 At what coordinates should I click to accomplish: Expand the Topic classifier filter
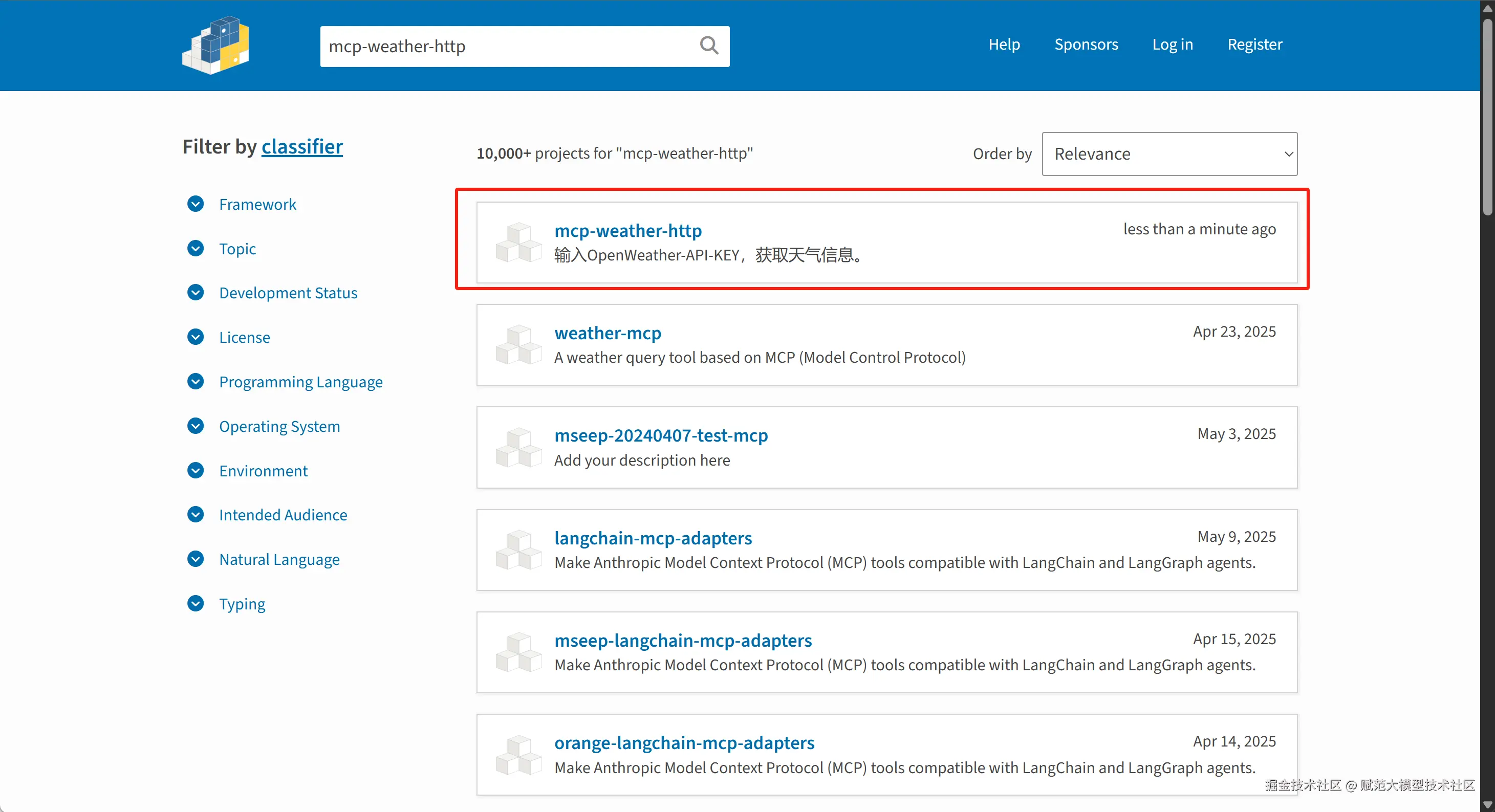tap(196, 248)
